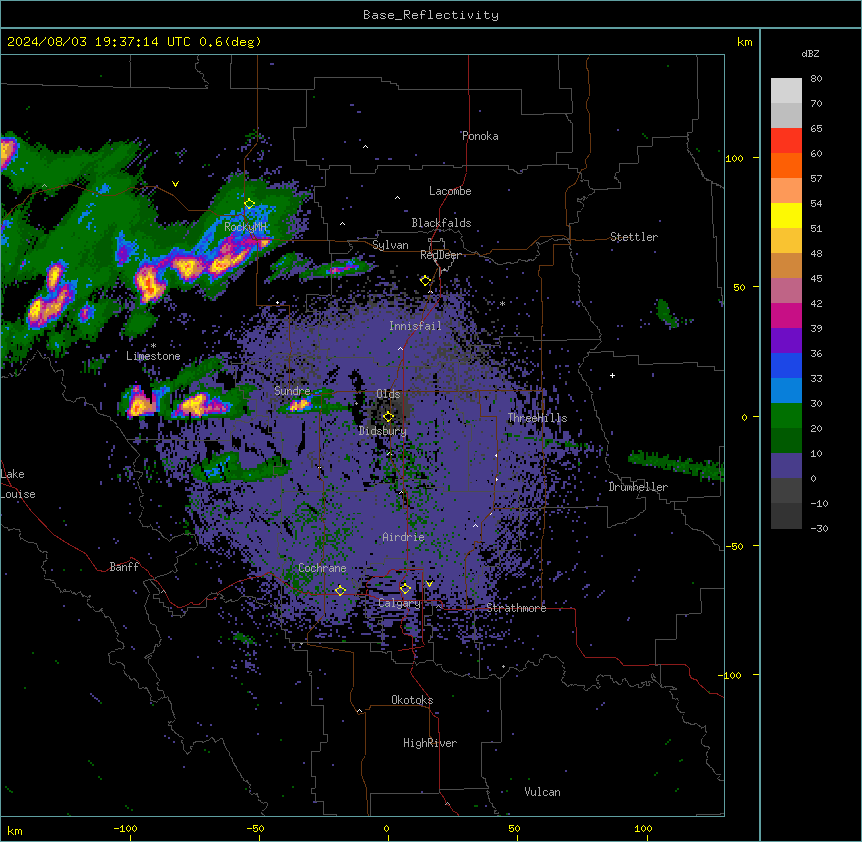This screenshot has height=842, width=862.
Task: Click the Okotoks town label
Action: (412, 700)
